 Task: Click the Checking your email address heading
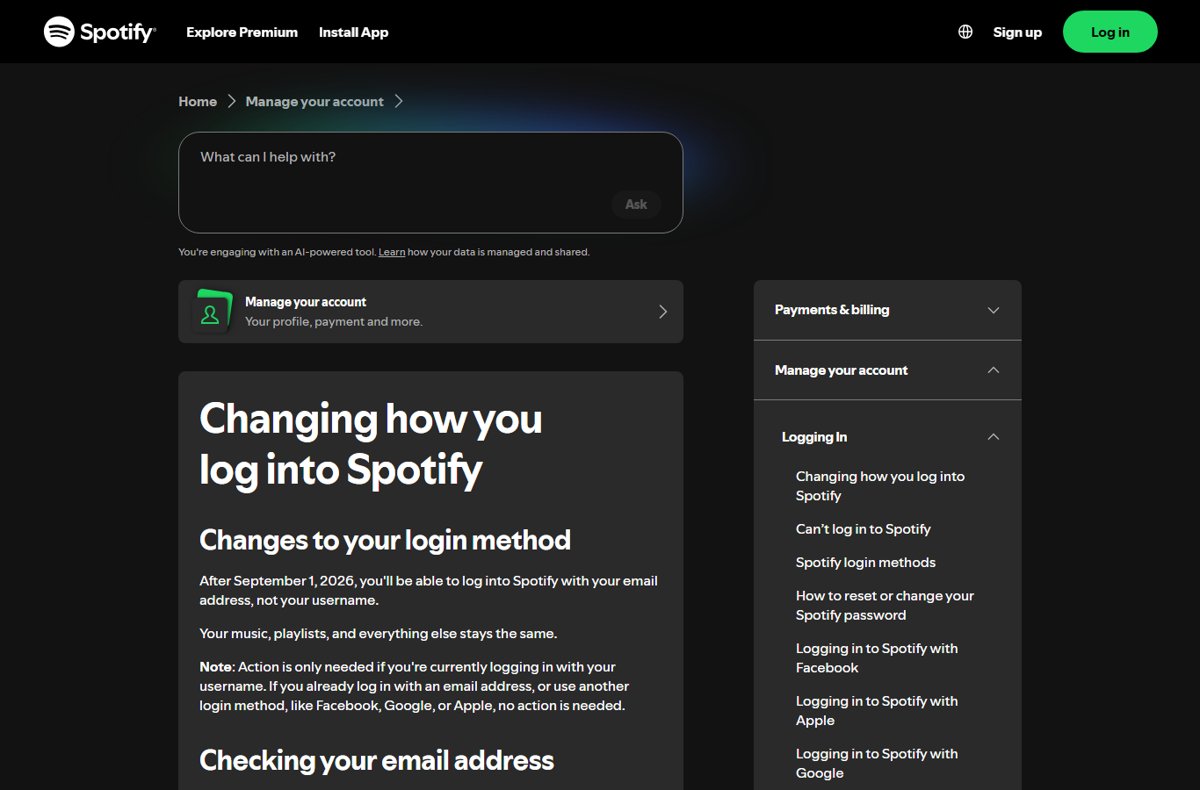point(377,760)
